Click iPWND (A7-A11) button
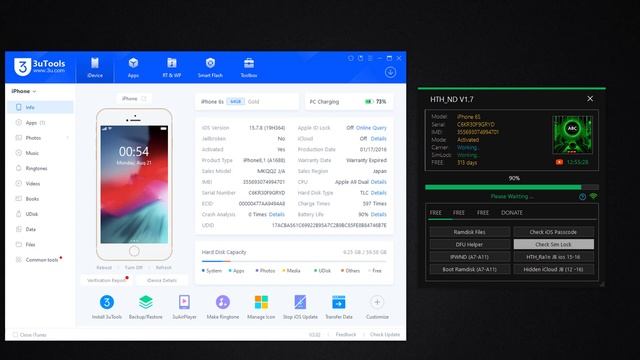The image size is (640, 360). point(469,257)
